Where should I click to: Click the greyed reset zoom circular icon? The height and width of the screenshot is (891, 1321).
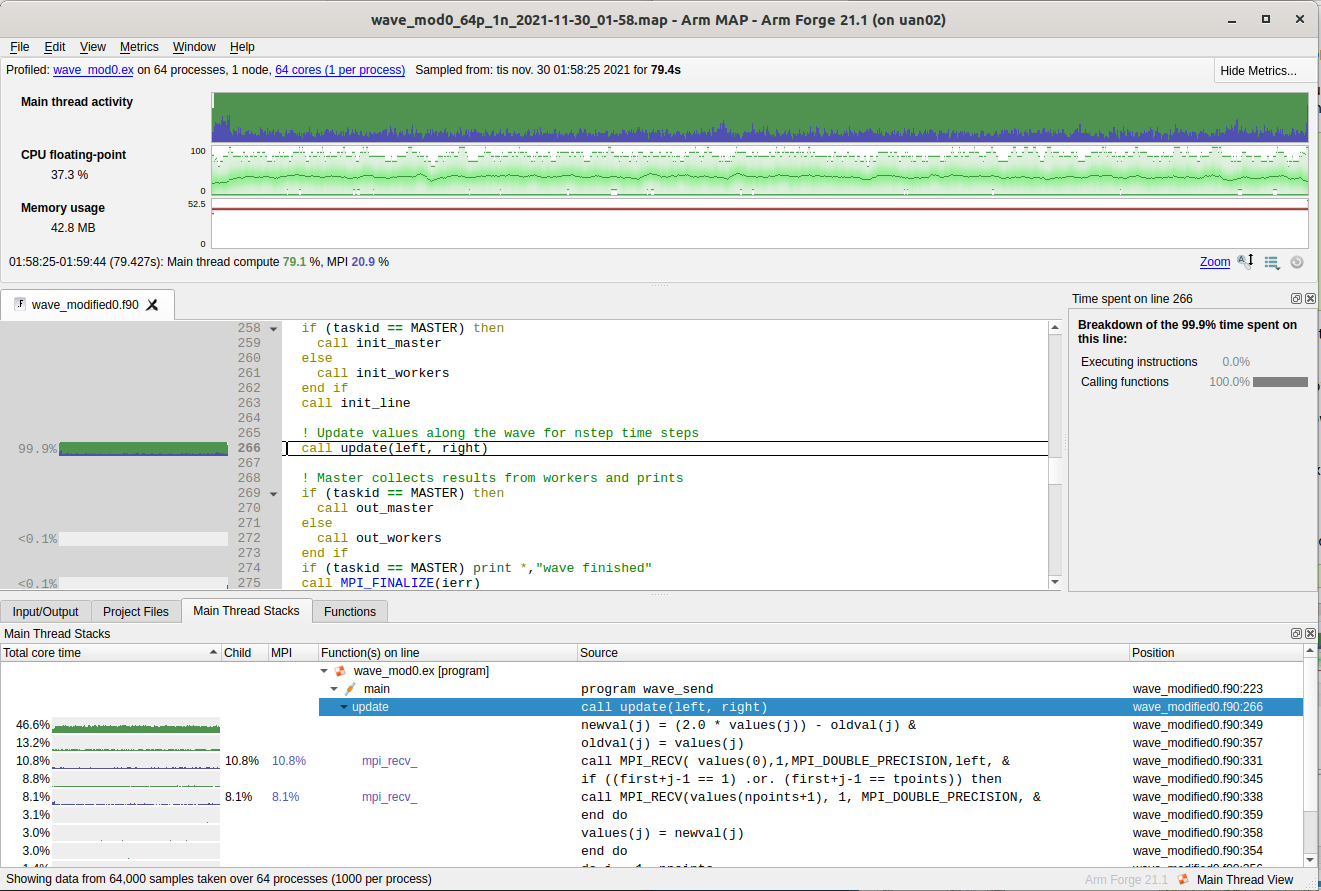pyautogui.click(x=1297, y=262)
